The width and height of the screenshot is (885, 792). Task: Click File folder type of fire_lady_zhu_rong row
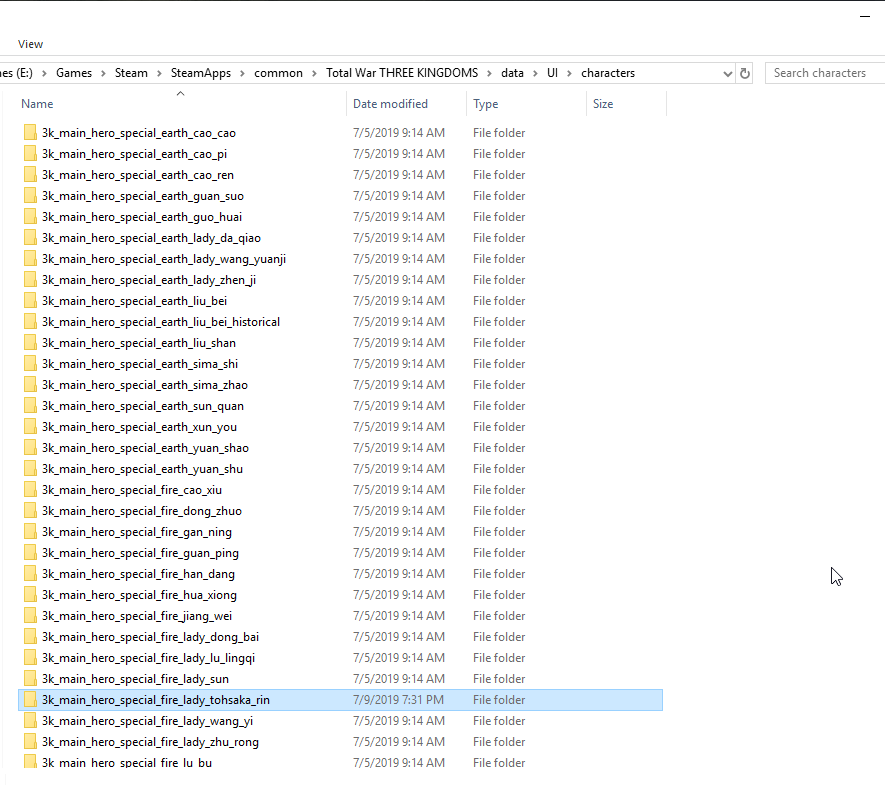pyautogui.click(x=499, y=742)
